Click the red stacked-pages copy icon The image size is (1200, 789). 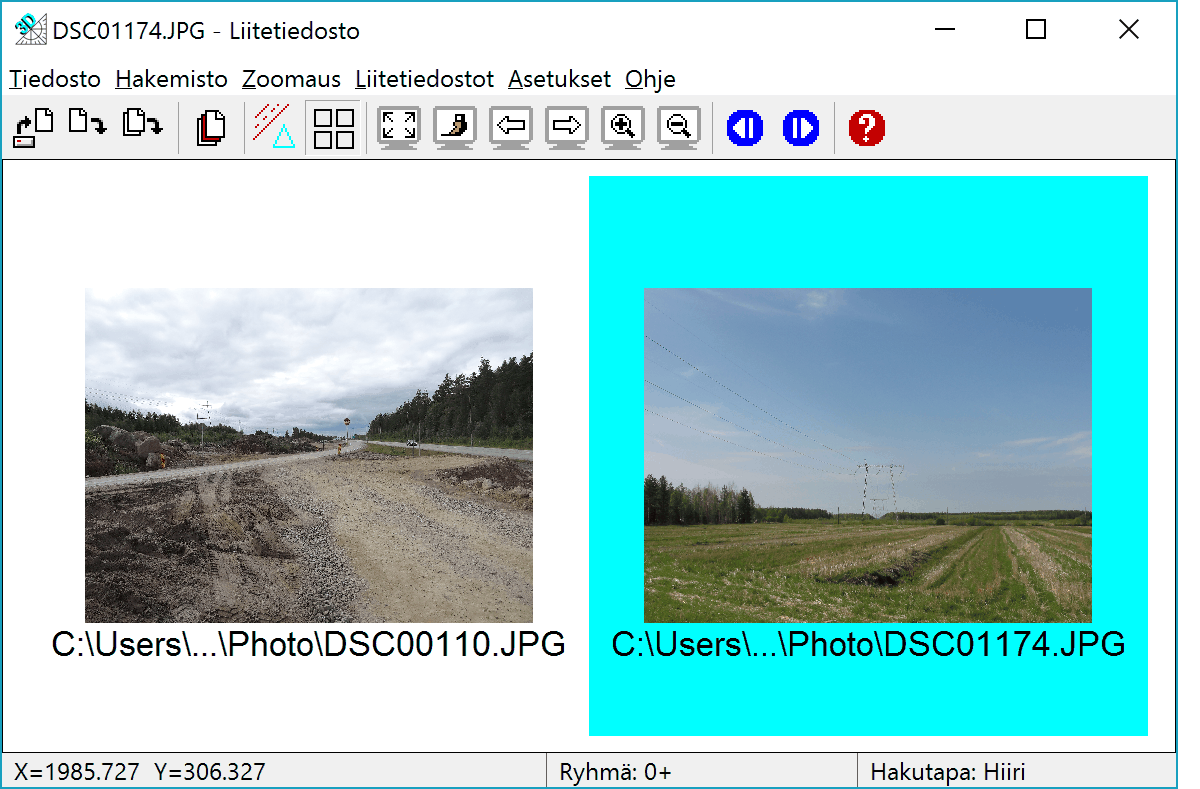coord(211,128)
